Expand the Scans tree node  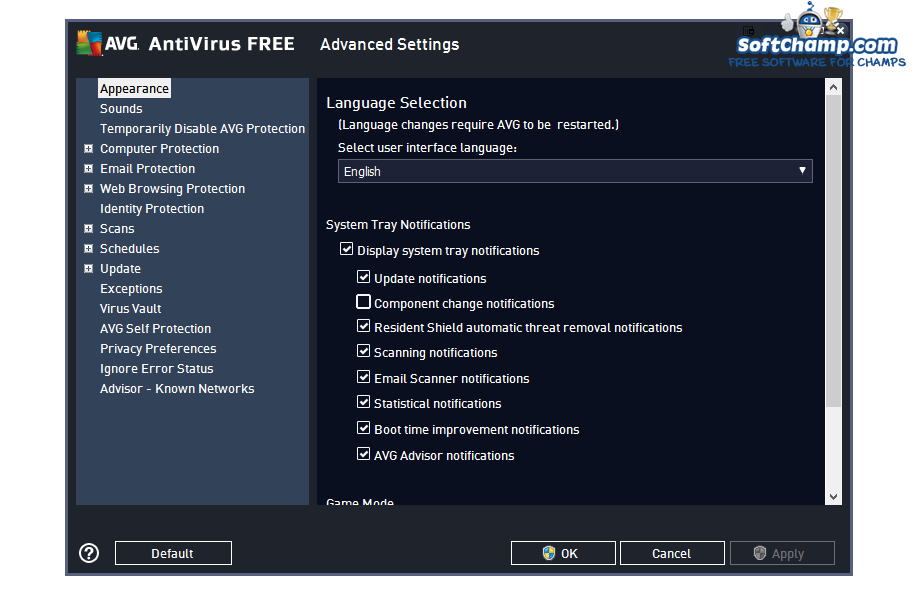click(89, 229)
